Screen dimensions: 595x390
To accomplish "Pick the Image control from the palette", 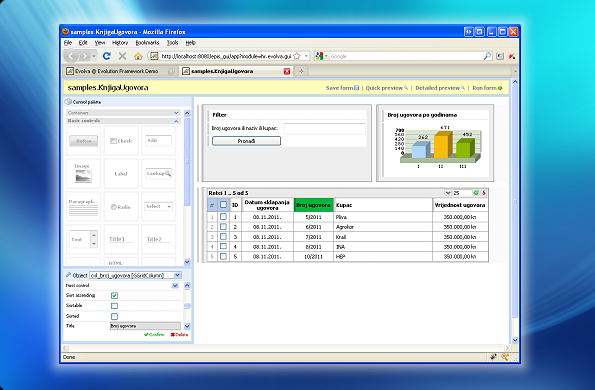I will click(x=83, y=174).
